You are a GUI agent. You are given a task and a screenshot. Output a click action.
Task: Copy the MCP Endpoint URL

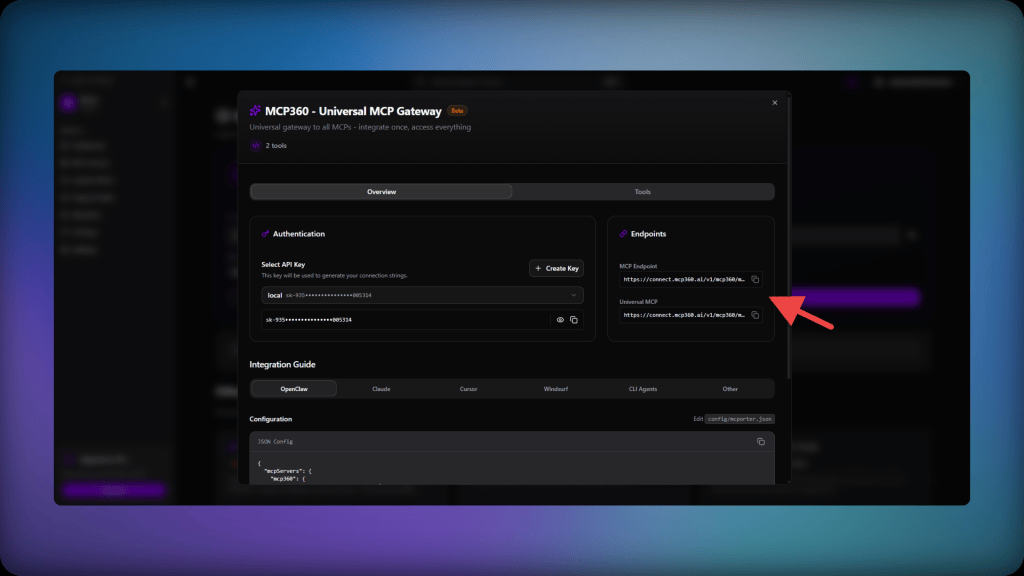pos(755,280)
